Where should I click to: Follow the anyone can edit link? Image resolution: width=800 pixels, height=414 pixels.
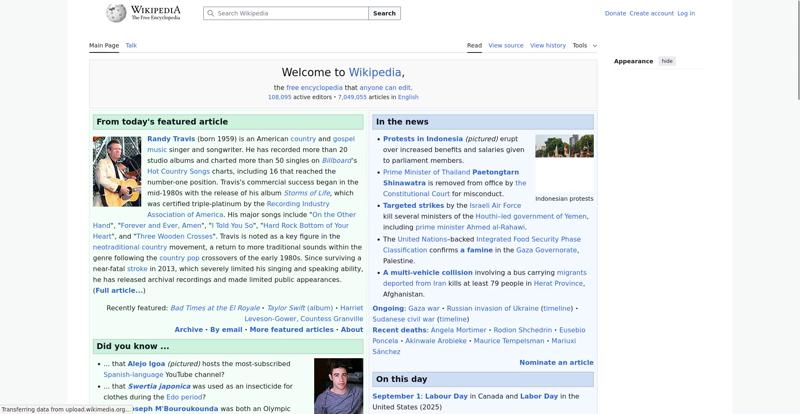tap(385, 88)
